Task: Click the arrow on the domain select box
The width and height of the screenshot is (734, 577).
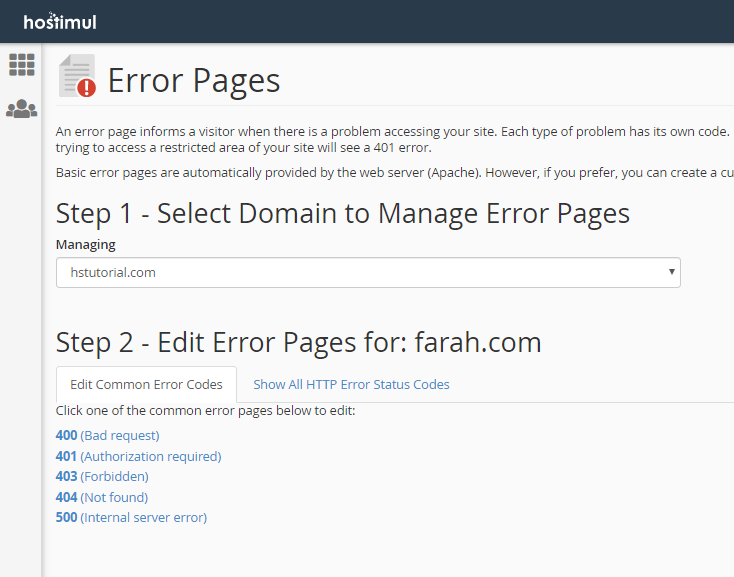Action: [670, 272]
